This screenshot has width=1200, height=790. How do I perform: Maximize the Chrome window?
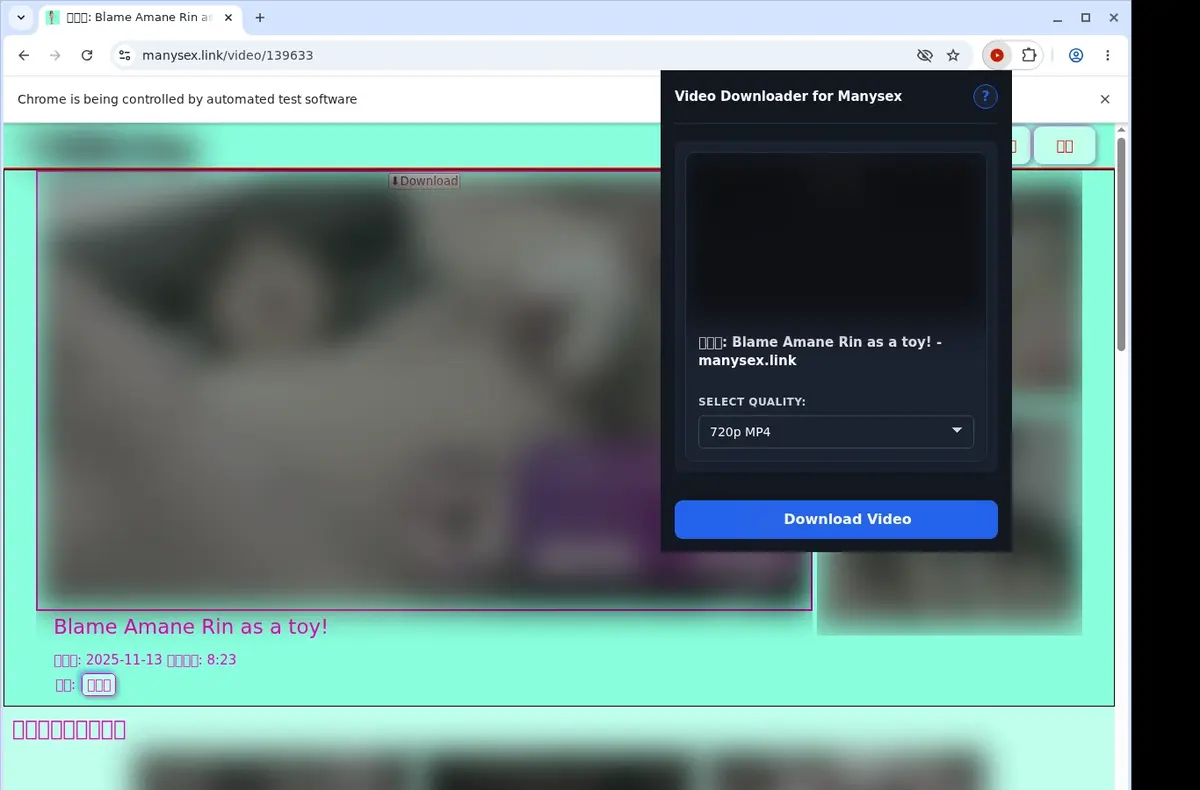click(1086, 18)
